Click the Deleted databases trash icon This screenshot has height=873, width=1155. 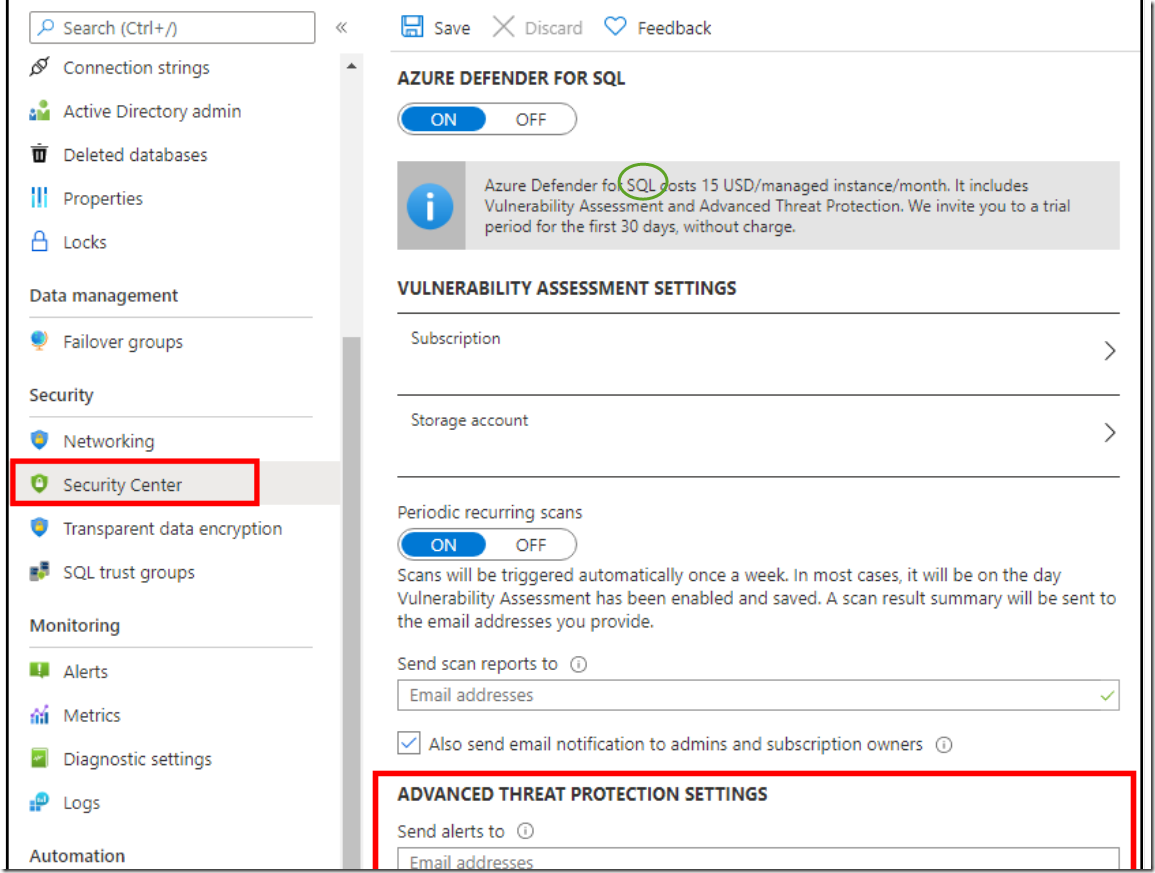(x=40, y=155)
